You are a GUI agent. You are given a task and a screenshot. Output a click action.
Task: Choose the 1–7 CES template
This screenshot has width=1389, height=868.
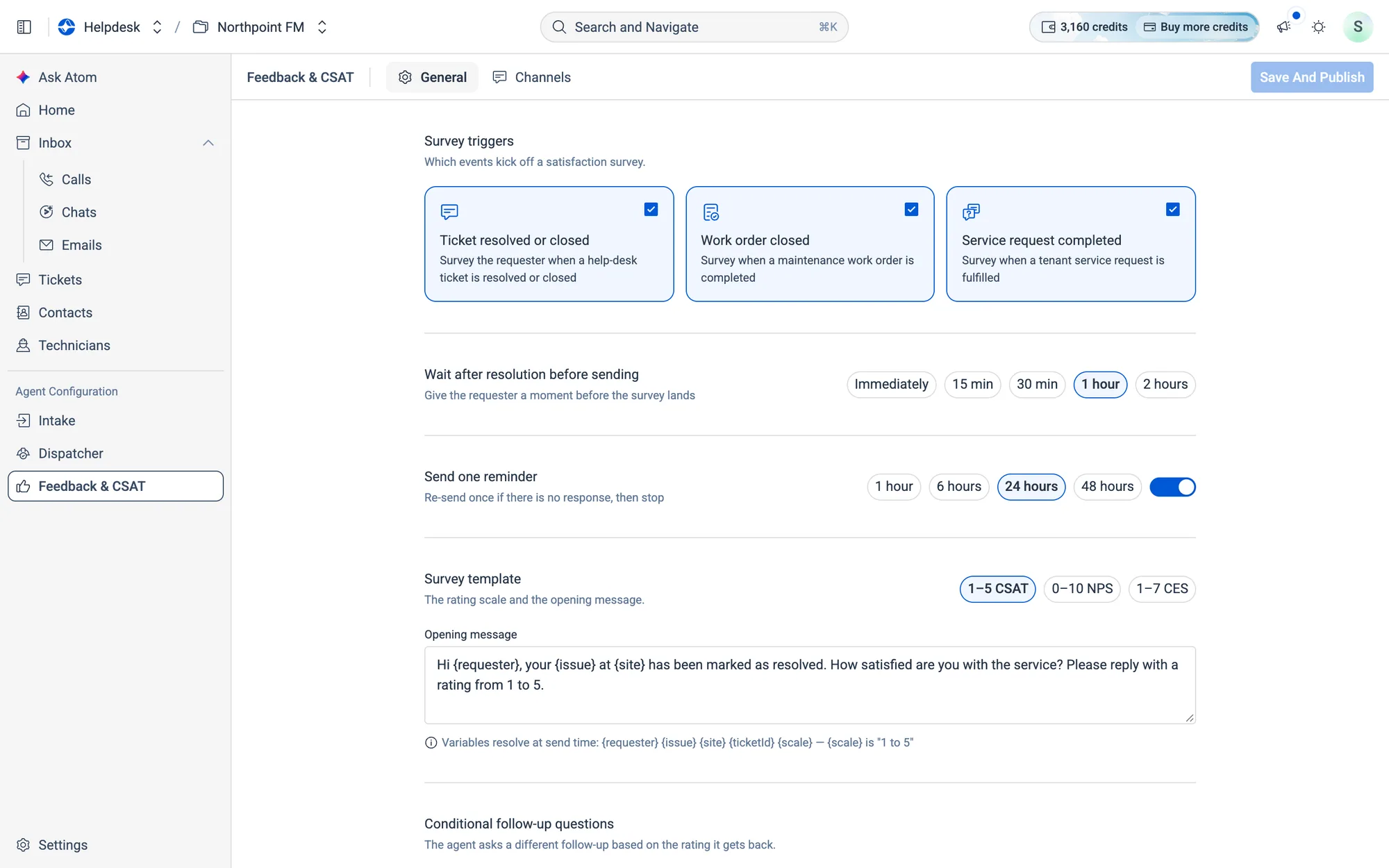coord(1162,588)
